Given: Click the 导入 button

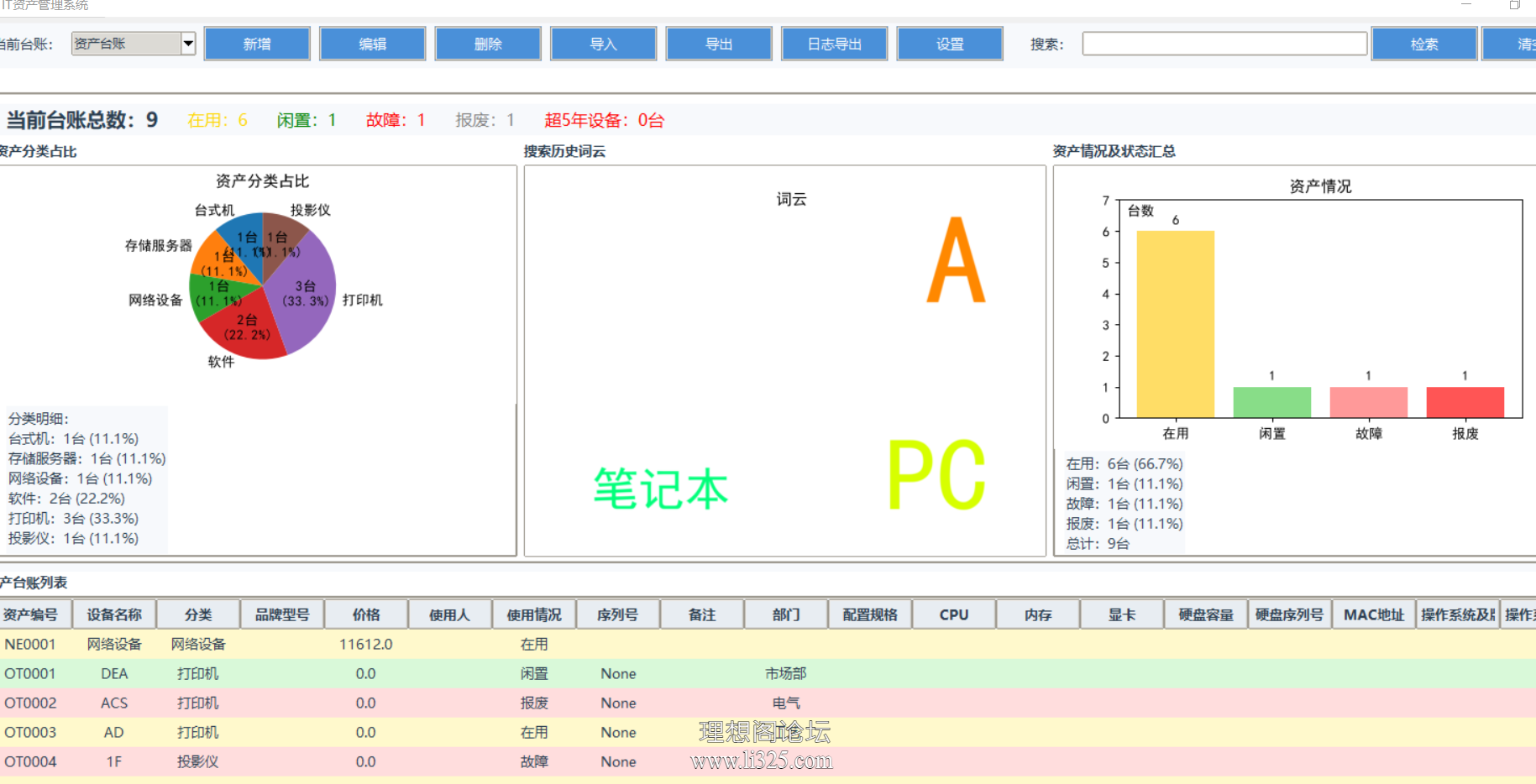Looking at the screenshot, I should (603, 44).
